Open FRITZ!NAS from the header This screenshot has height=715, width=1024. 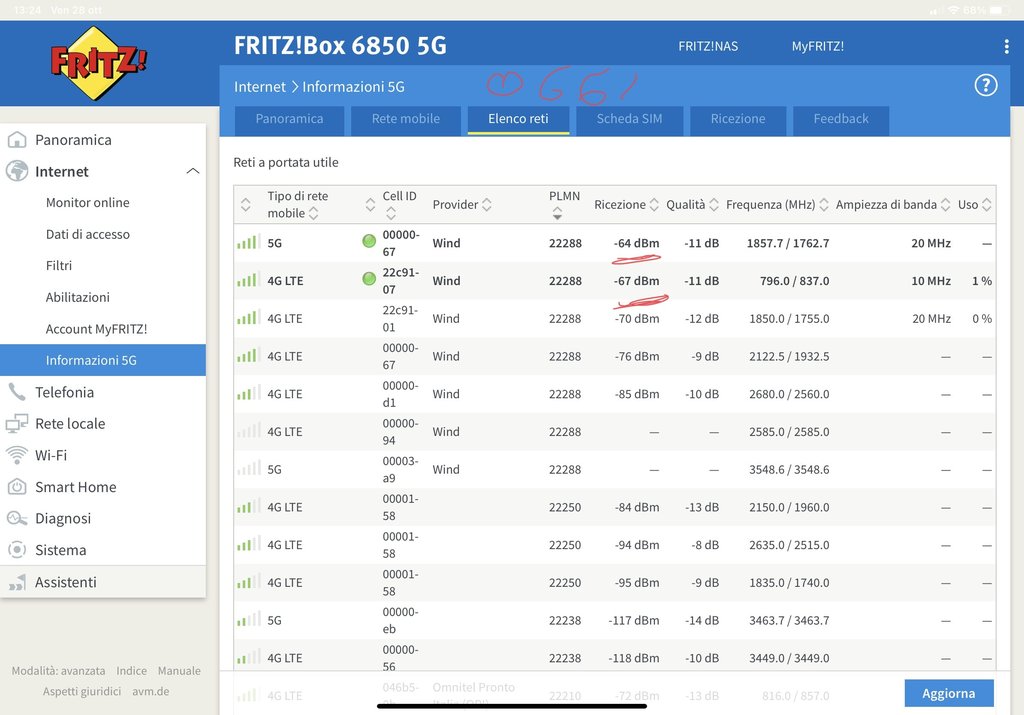click(708, 47)
